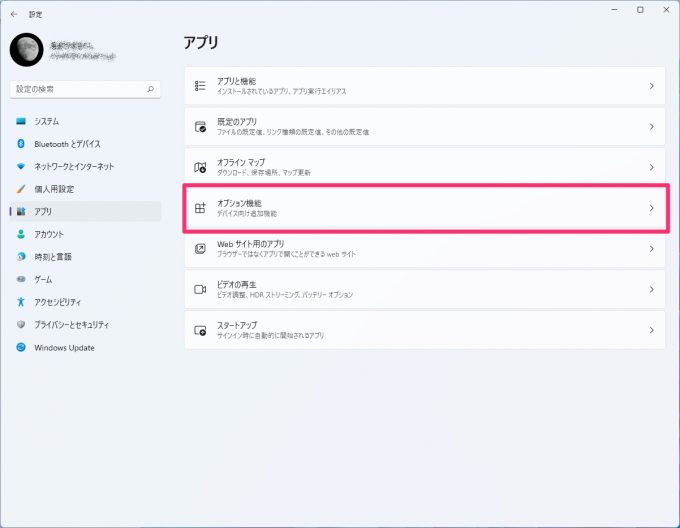Open the 既定のアプリ settings row
The image size is (680, 528).
click(x=425, y=127)
